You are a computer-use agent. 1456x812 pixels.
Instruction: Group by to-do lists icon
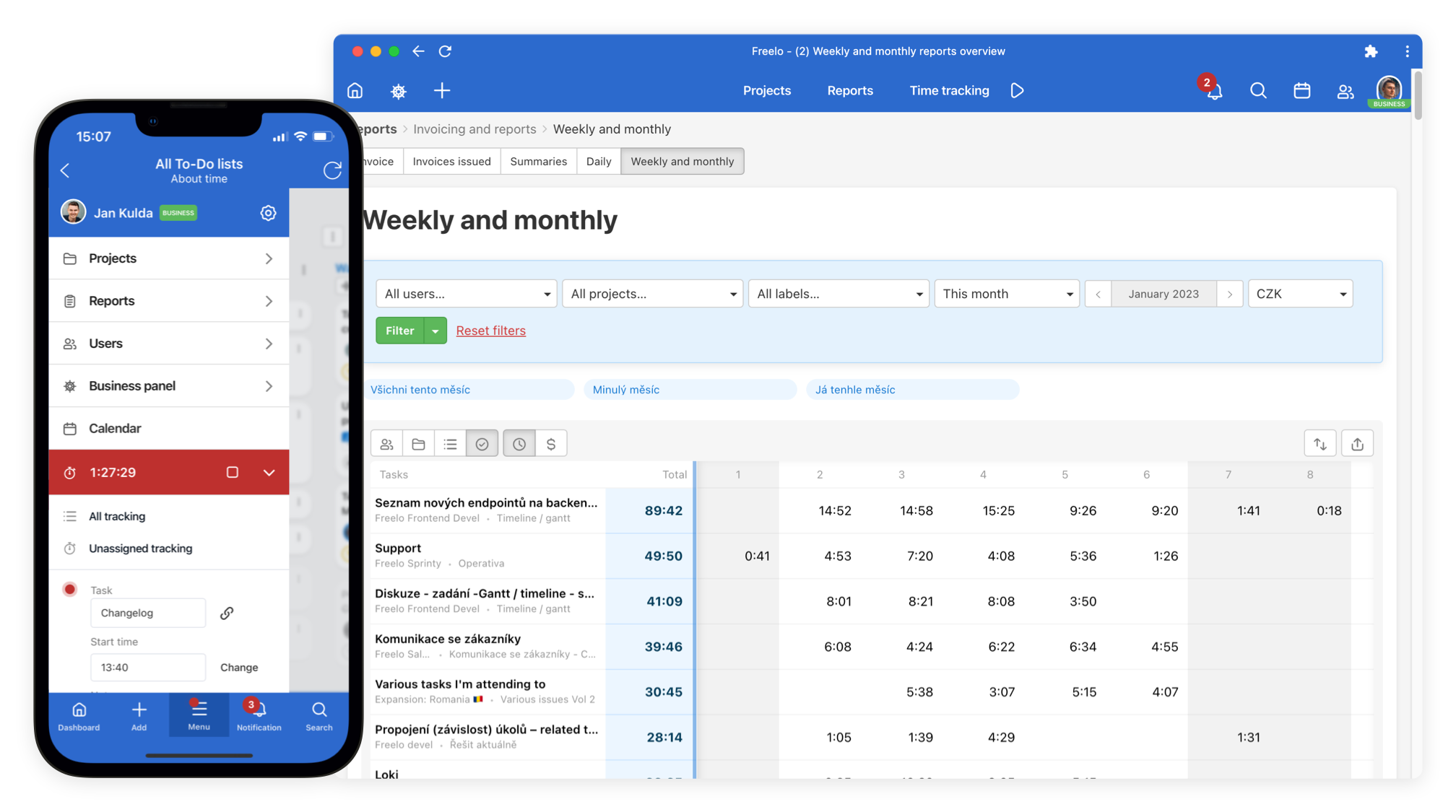click(x=450, y=442)
